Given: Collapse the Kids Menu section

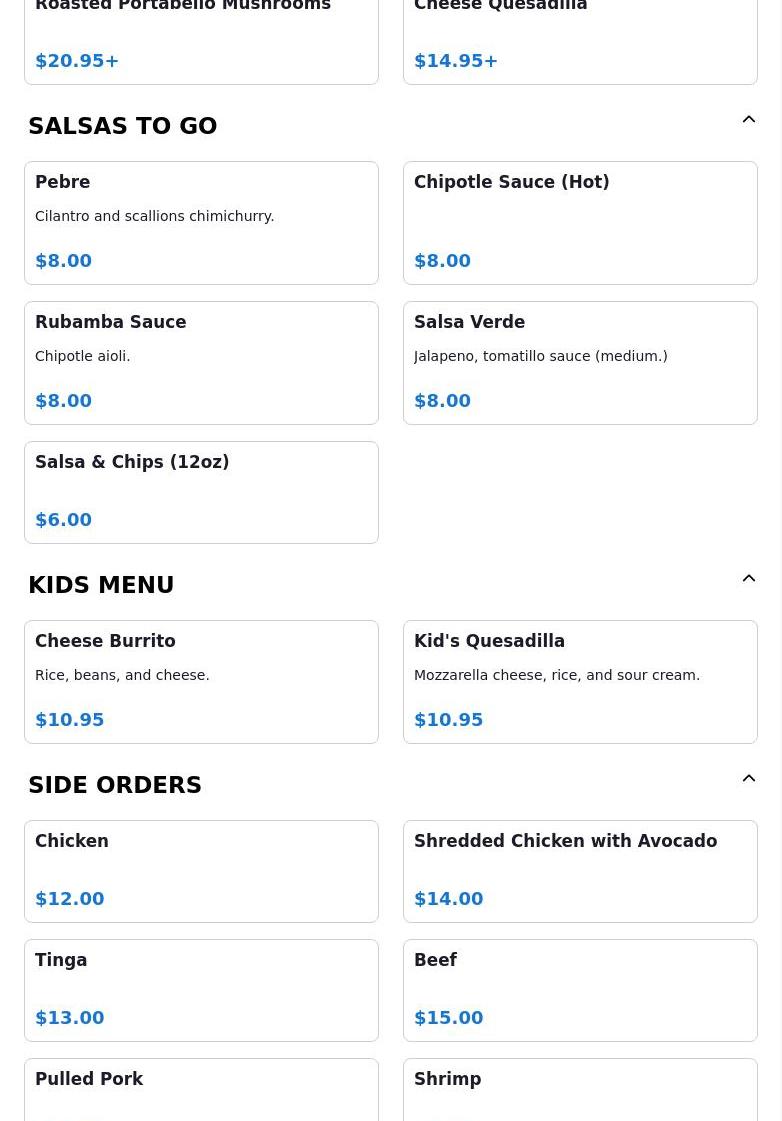Looking at the screenshot, I should (748, 579).
